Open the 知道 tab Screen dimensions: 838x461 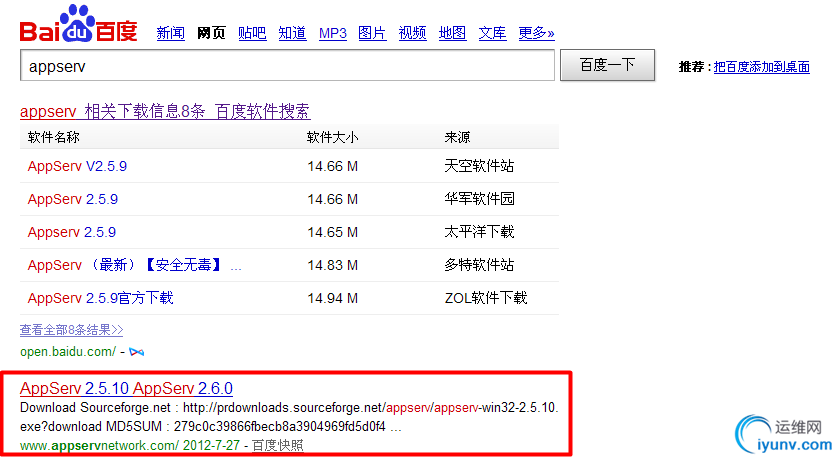(292, 33)
